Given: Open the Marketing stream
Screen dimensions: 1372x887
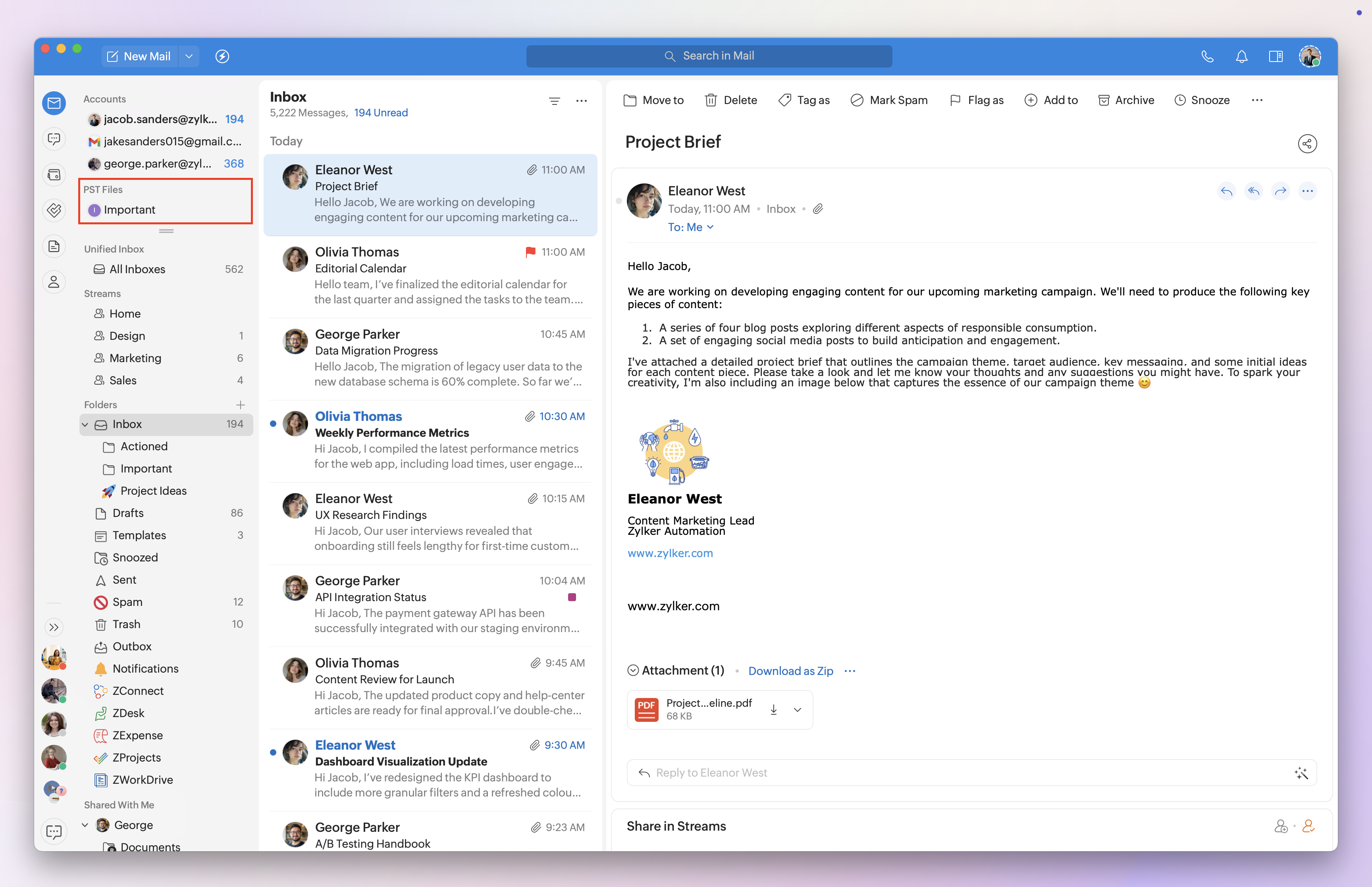Looking at the screenshot, I should pyautogui.click(x=135, y=358).
